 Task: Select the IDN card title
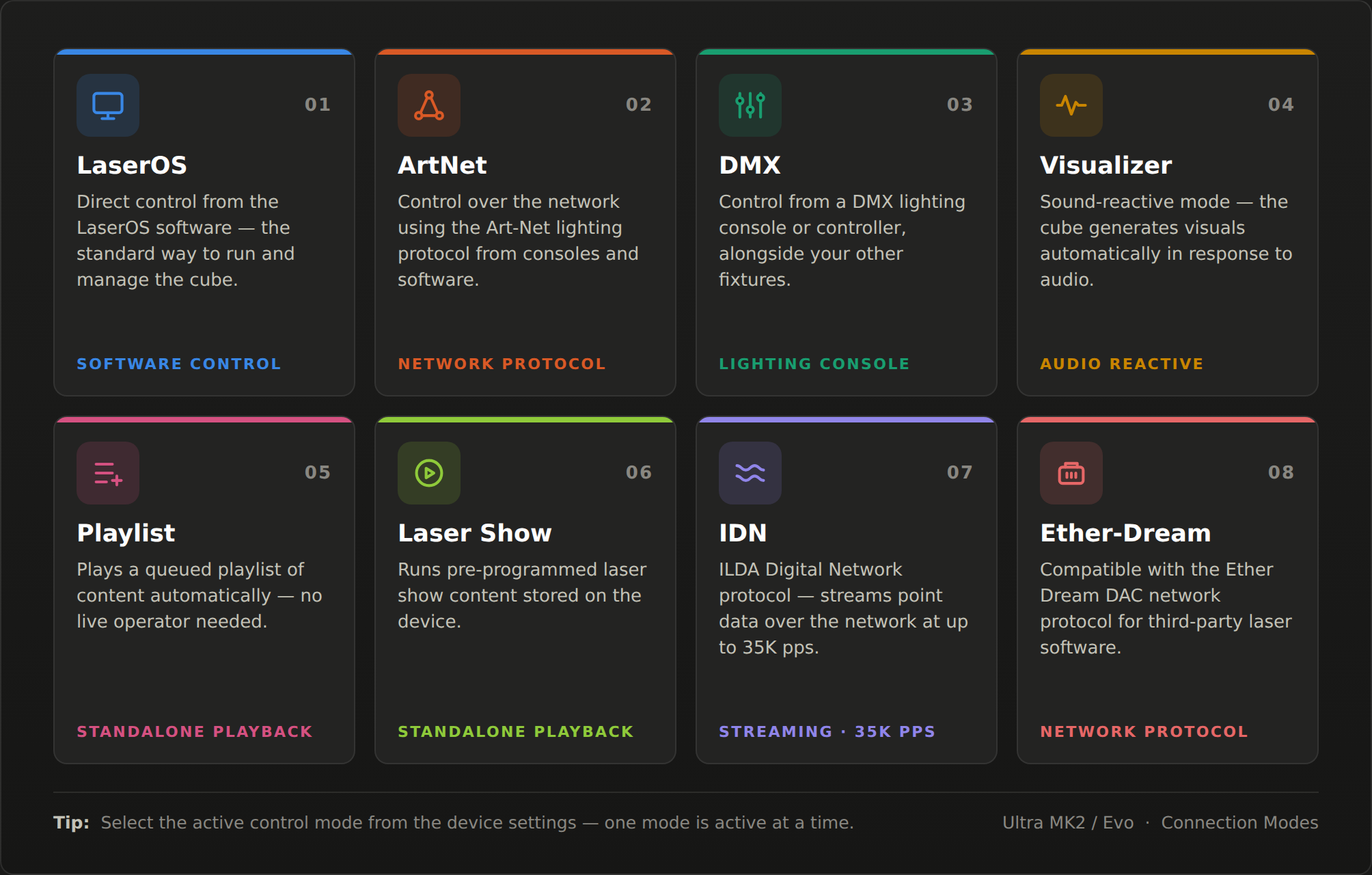click(743, 533)
